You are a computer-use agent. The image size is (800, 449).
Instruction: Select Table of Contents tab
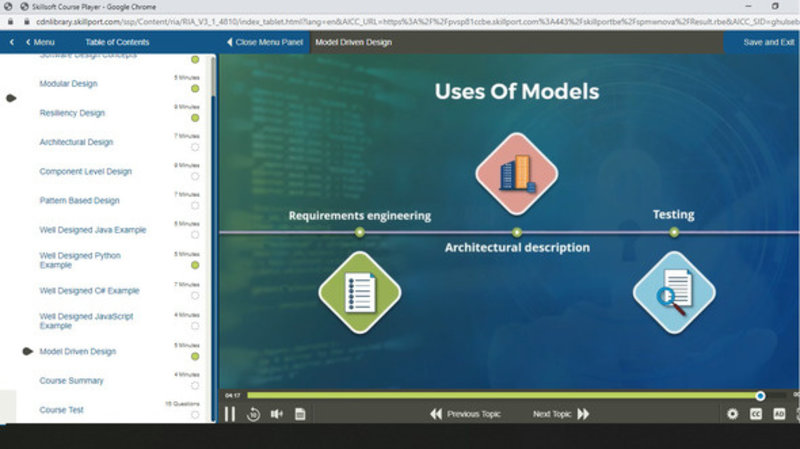[x=117, y=42]
